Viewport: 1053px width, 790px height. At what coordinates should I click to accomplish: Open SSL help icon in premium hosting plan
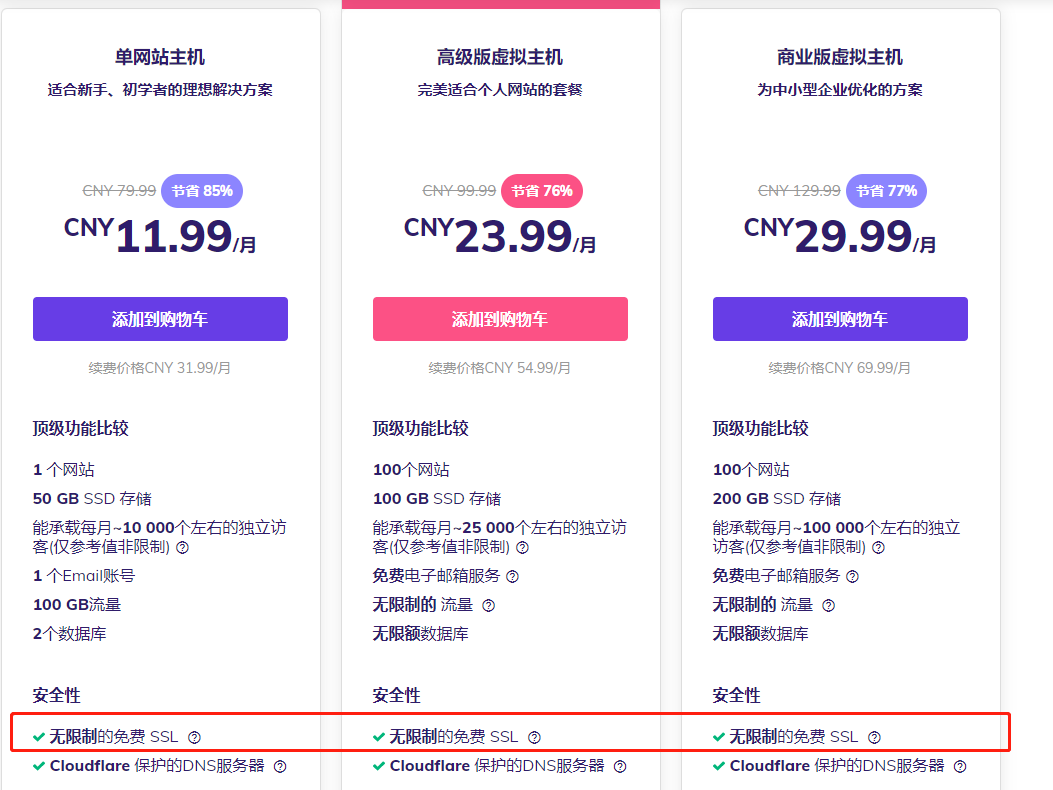[x=535, y=737]
